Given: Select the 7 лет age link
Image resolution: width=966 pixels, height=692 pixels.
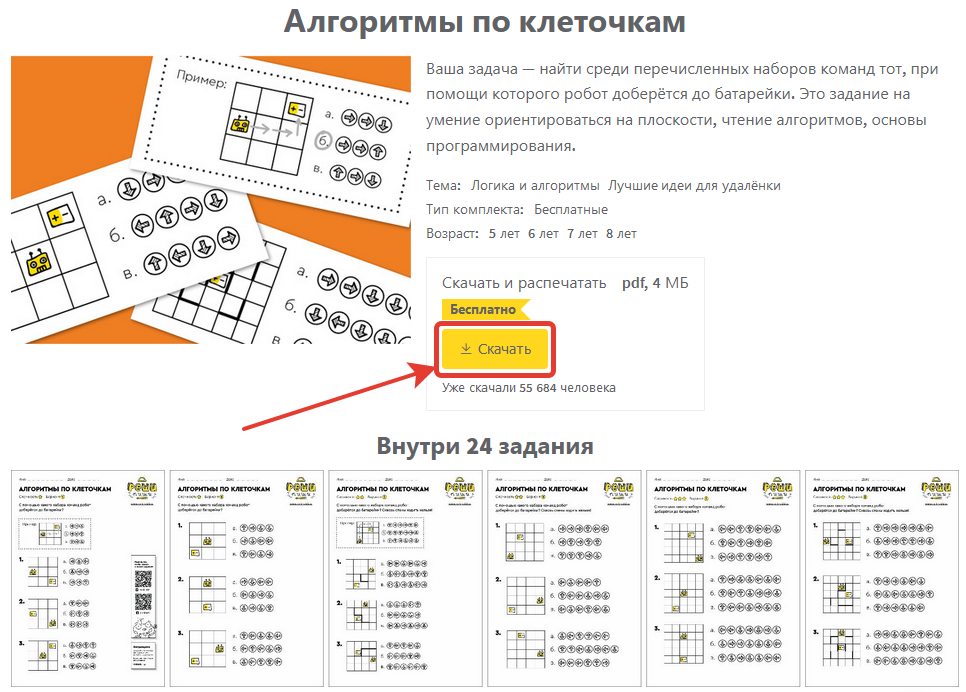Looking at the screenshot, I should pos(582,234).
